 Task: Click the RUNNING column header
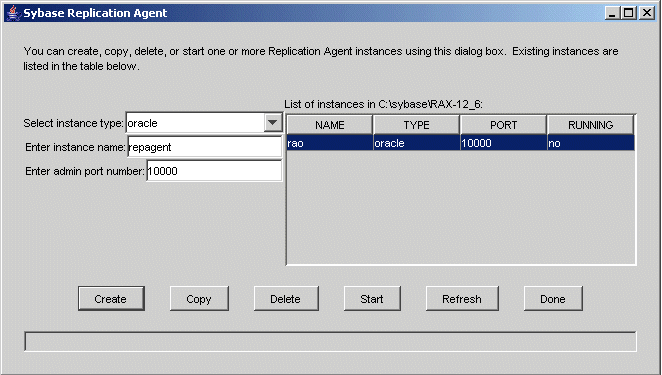pos(590,125)
